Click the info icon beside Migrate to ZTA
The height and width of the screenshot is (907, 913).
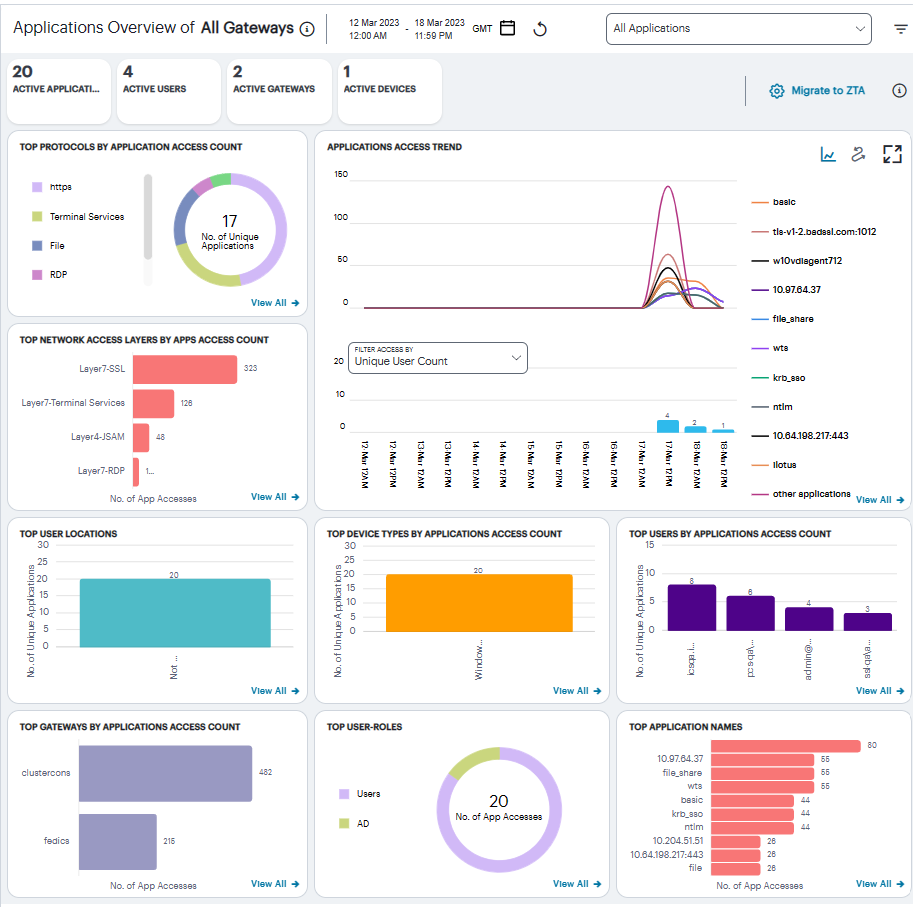coord(899,90)
